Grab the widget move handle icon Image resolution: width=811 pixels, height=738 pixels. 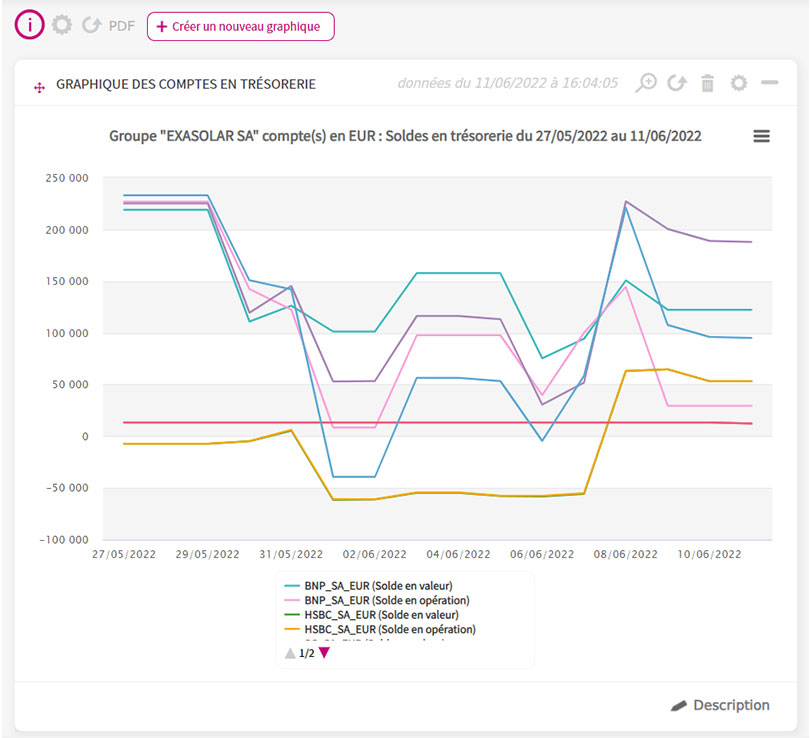(39, 87)
